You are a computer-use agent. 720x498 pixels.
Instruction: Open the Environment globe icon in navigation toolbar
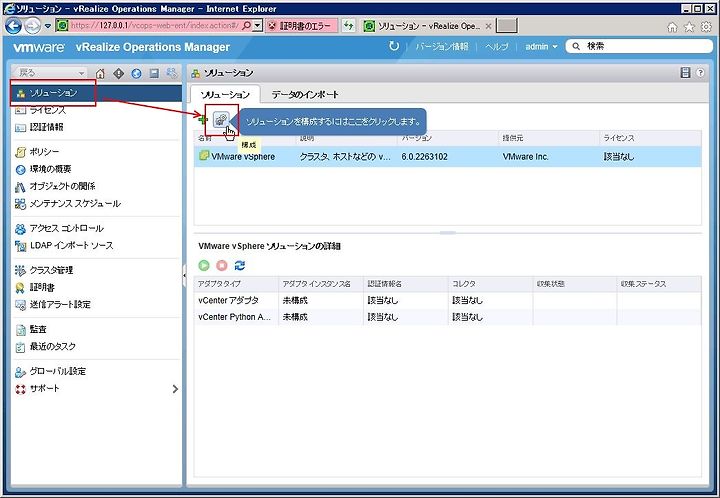136,73
